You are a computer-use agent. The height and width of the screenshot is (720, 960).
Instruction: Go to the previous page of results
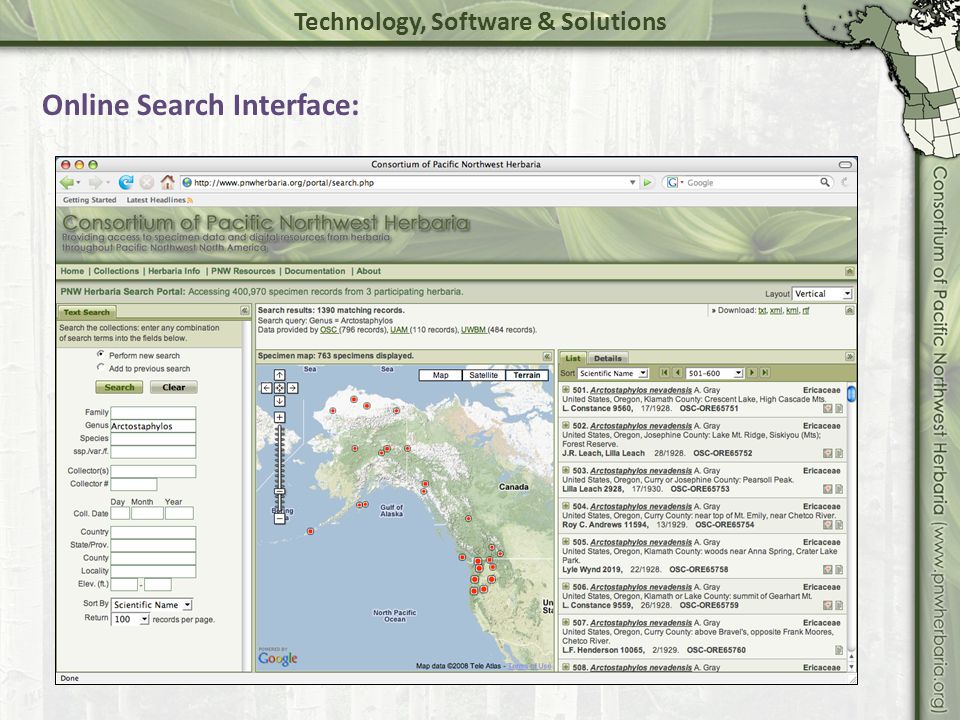pos(678,373)
